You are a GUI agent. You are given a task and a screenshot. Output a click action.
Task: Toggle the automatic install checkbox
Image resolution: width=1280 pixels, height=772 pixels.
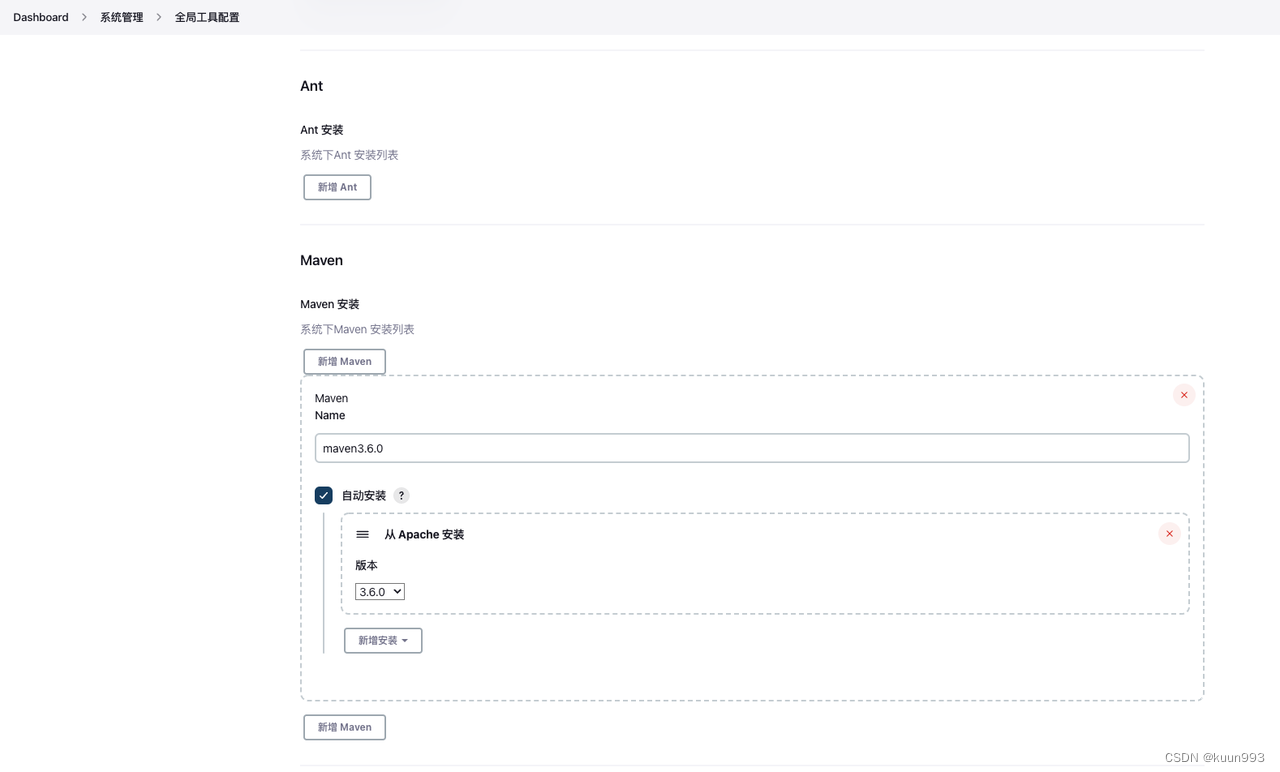[x=324, y=496]
